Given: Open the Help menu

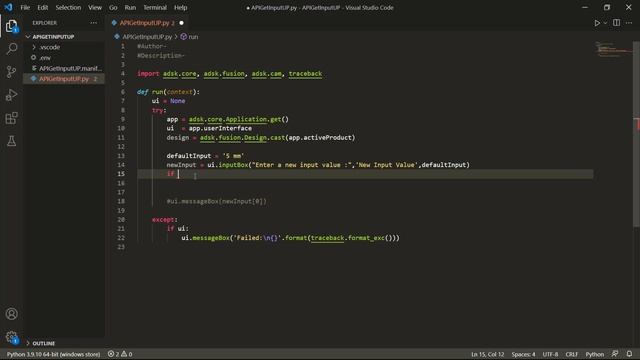Looking at the screenshot, I should (180, 7).
